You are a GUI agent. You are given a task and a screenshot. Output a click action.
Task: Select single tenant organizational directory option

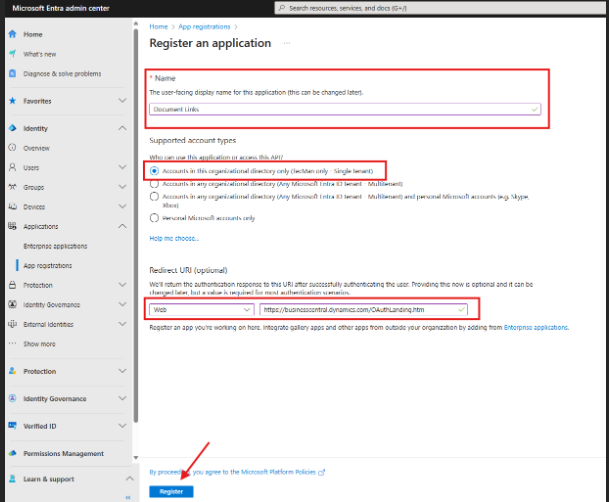pos(153,171)
